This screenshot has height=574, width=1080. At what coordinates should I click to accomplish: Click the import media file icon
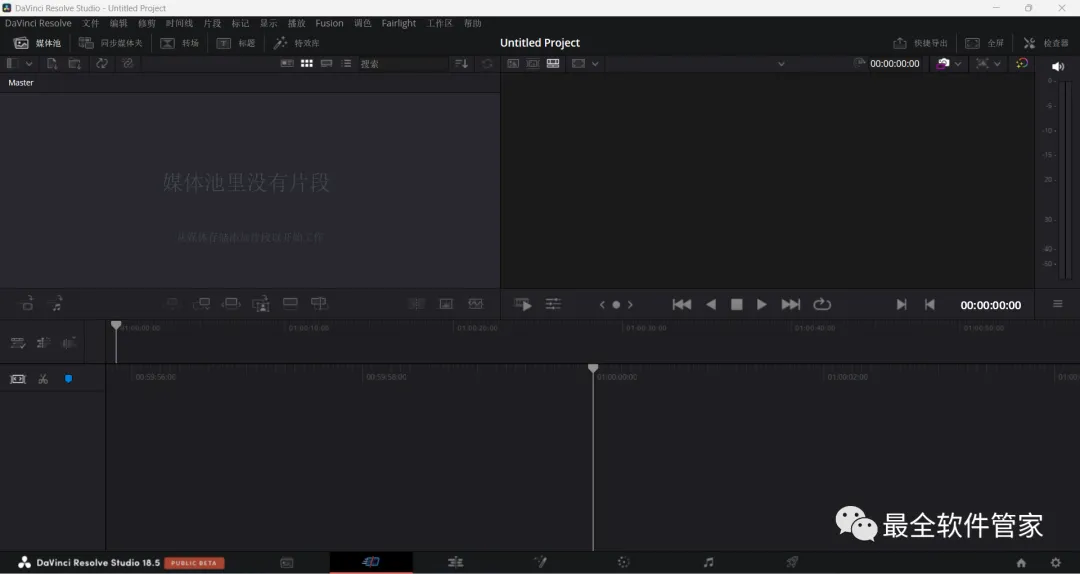pyautogui.click(x=52, y=63)
